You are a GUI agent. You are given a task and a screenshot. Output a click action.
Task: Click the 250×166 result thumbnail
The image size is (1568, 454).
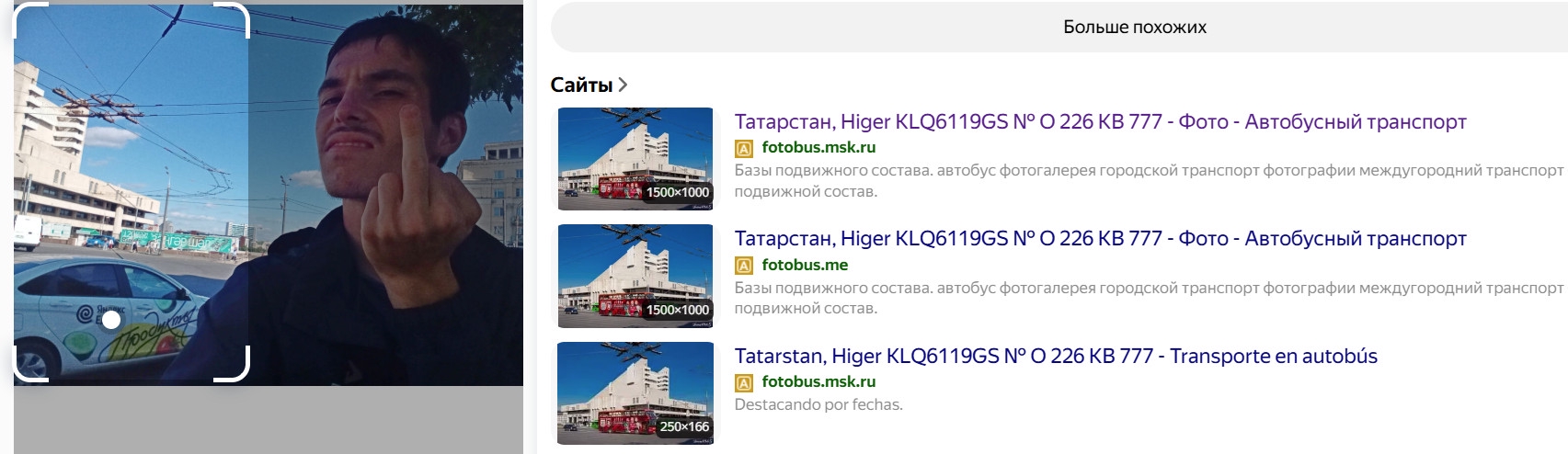pyautogui.click(x=635, y=393)
